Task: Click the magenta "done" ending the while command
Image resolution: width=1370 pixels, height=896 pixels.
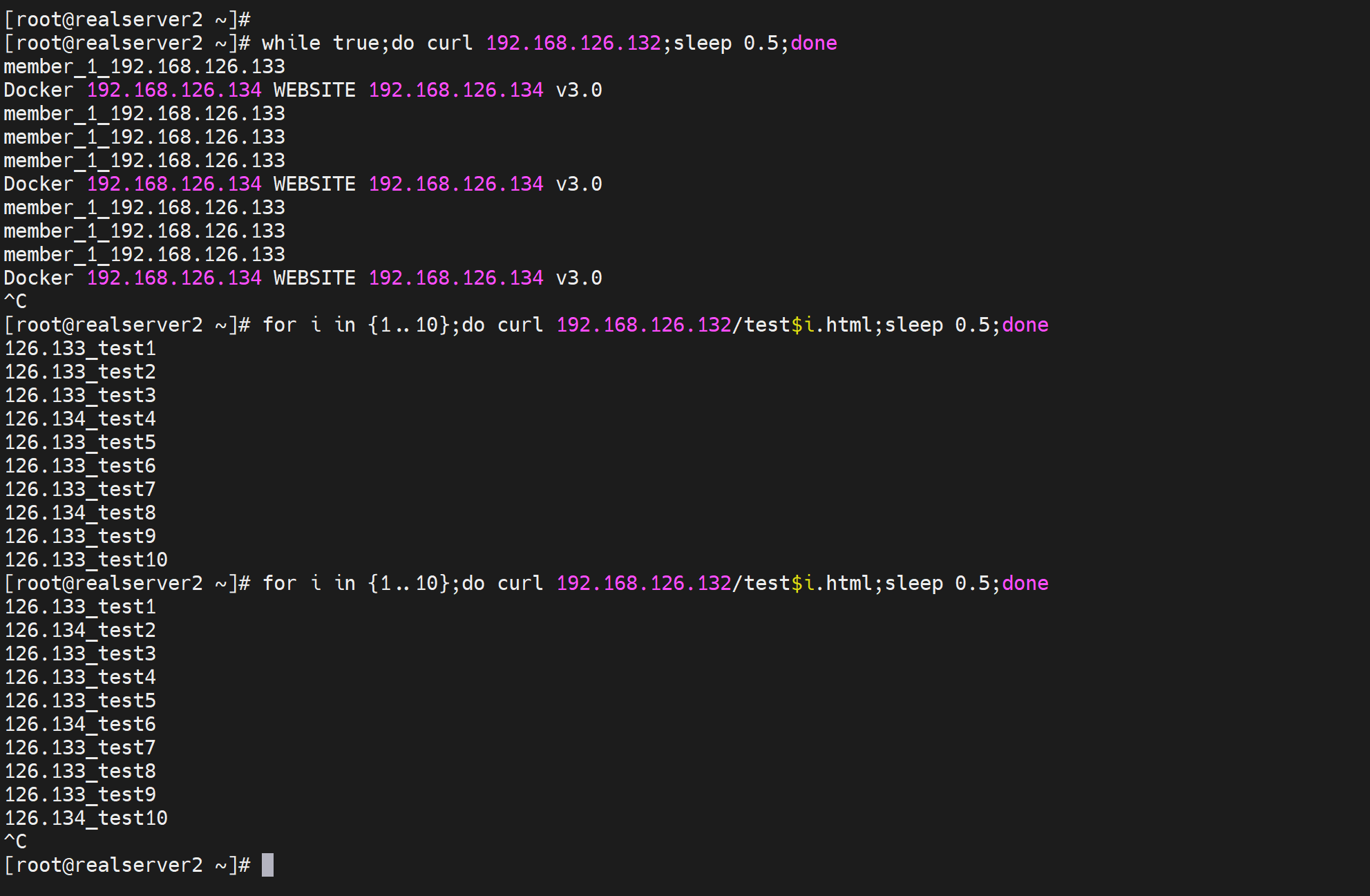Action: 814,43
